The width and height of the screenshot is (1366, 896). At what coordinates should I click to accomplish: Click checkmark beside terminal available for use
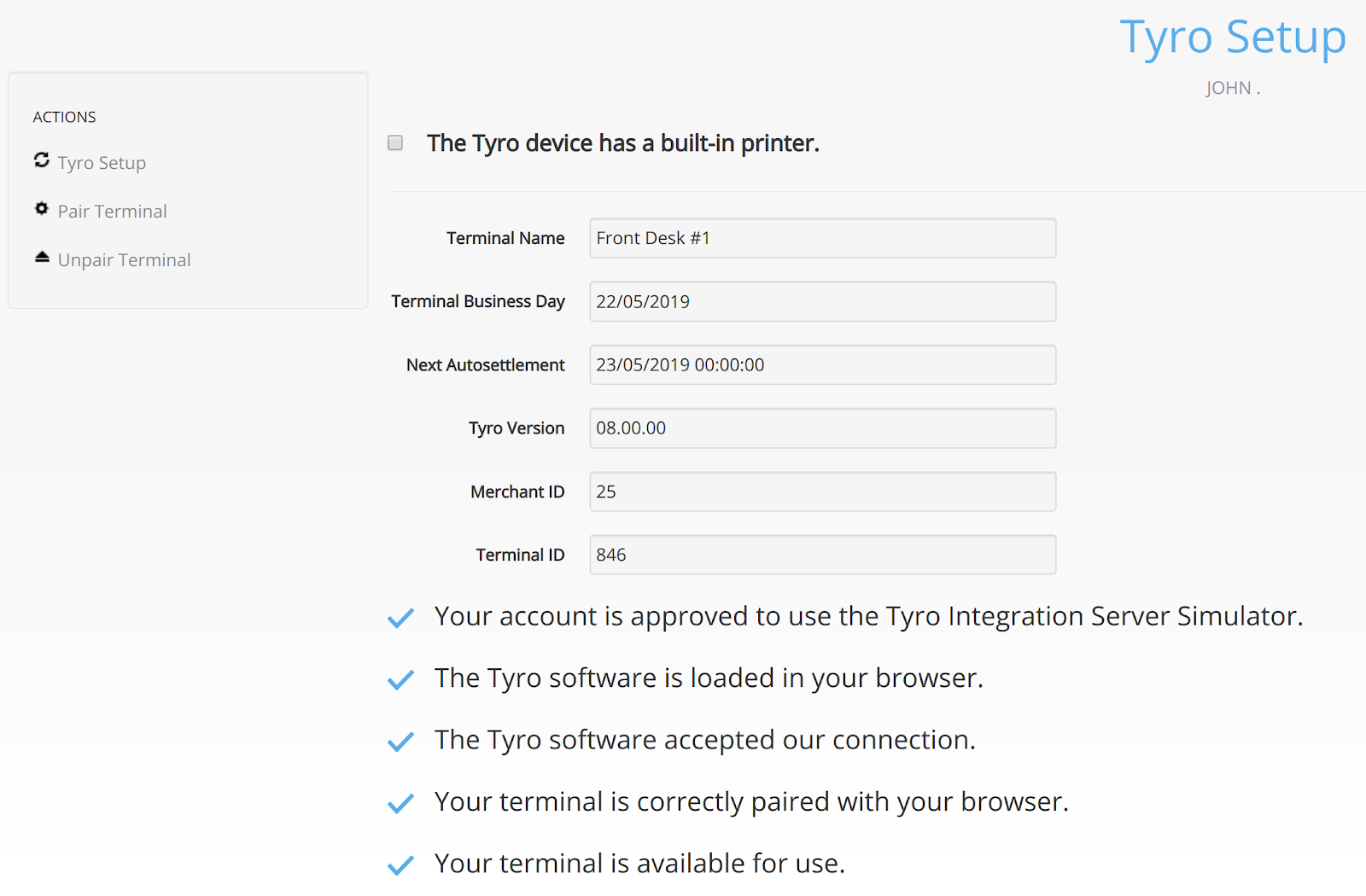[400, 865]
